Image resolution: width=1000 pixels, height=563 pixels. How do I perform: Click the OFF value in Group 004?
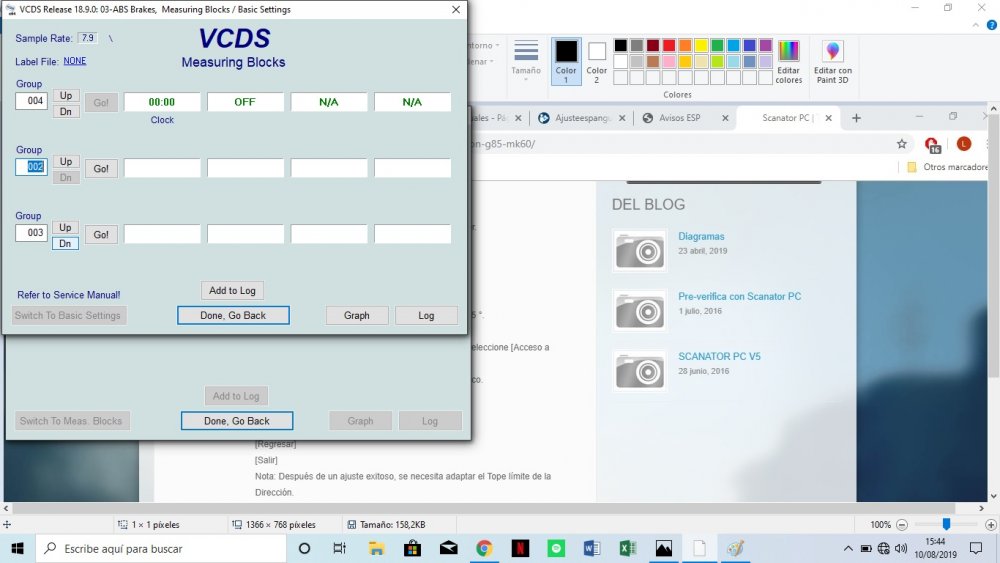(x=245, y=102)
